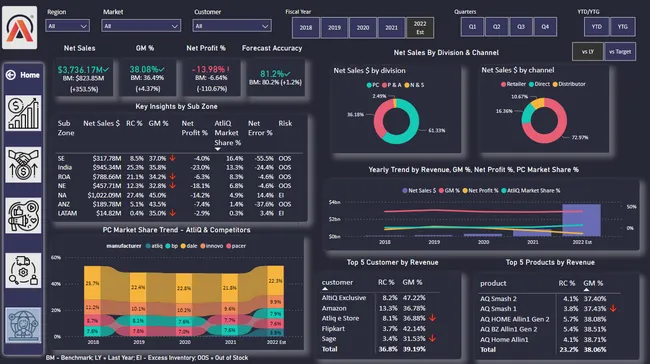Select fiscal year 2020

[363, 27]
